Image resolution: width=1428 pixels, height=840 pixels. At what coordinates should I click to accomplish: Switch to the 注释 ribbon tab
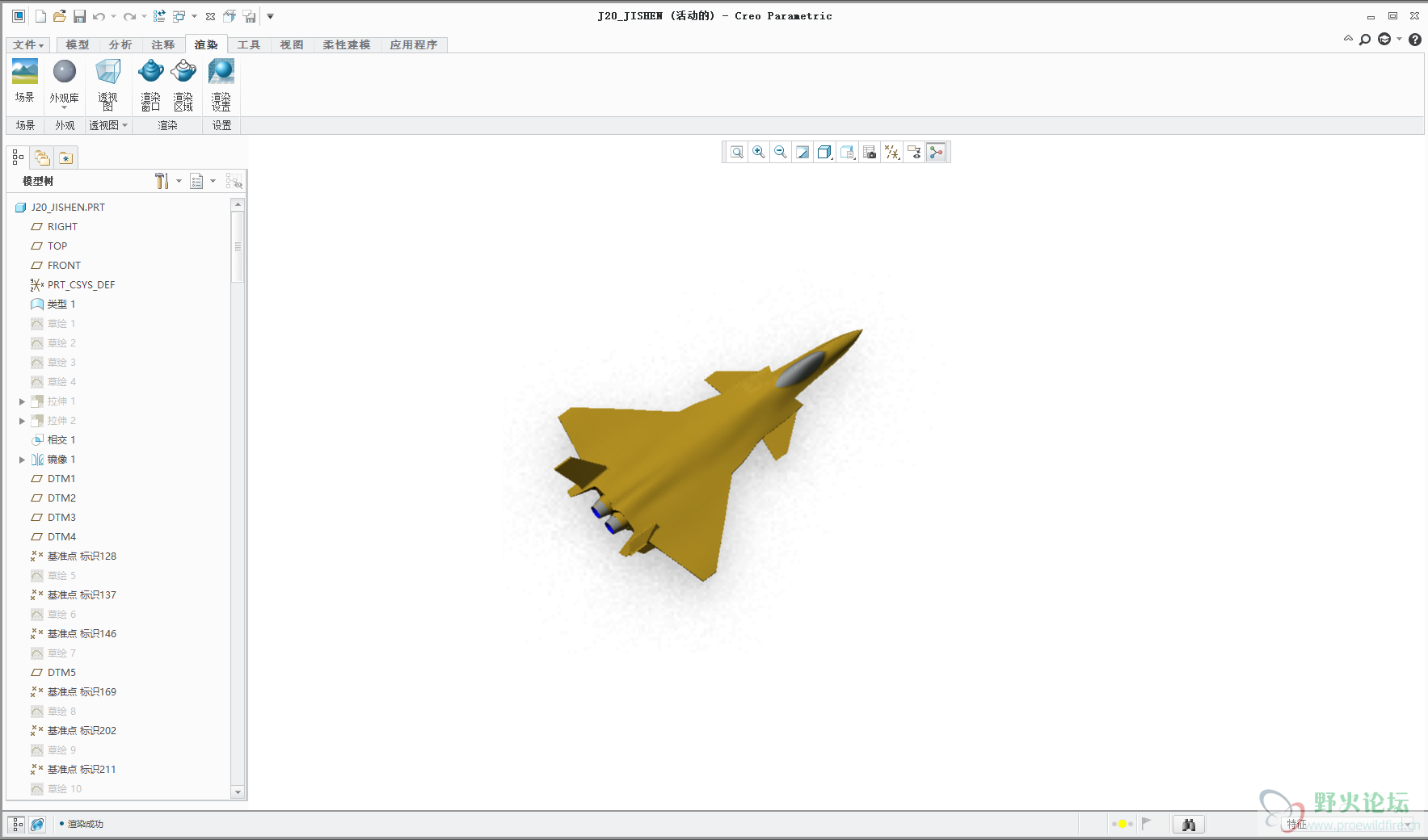[163, 45]
